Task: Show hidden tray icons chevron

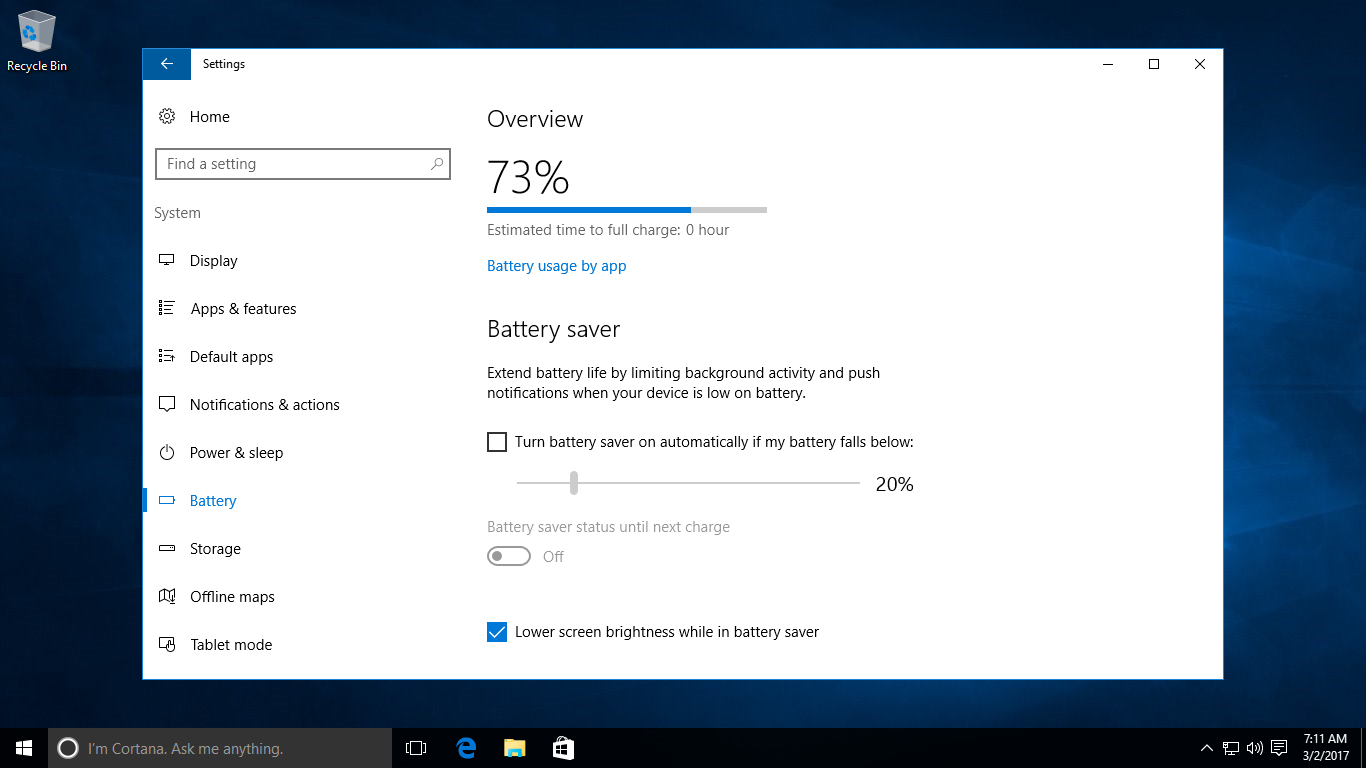Action: 1207,748
